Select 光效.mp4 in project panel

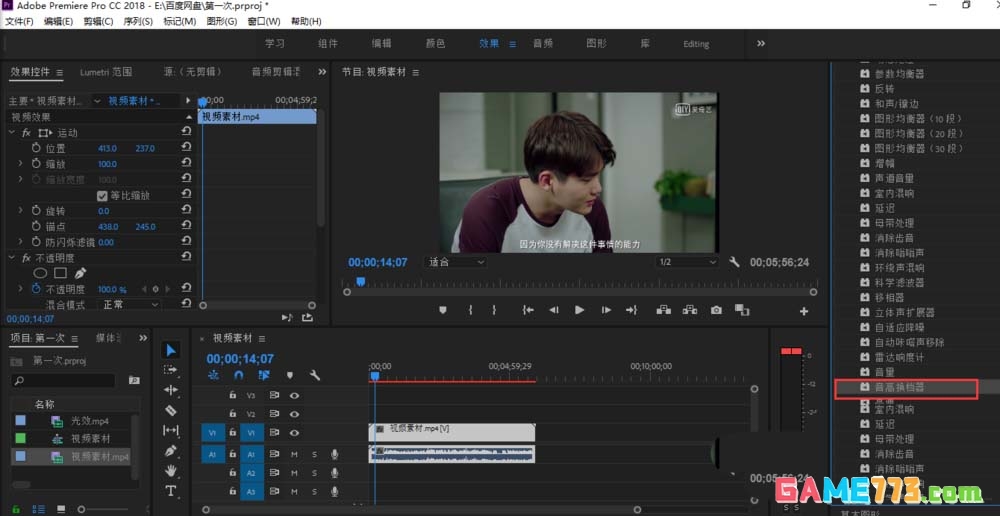click(x=90, y=421)
